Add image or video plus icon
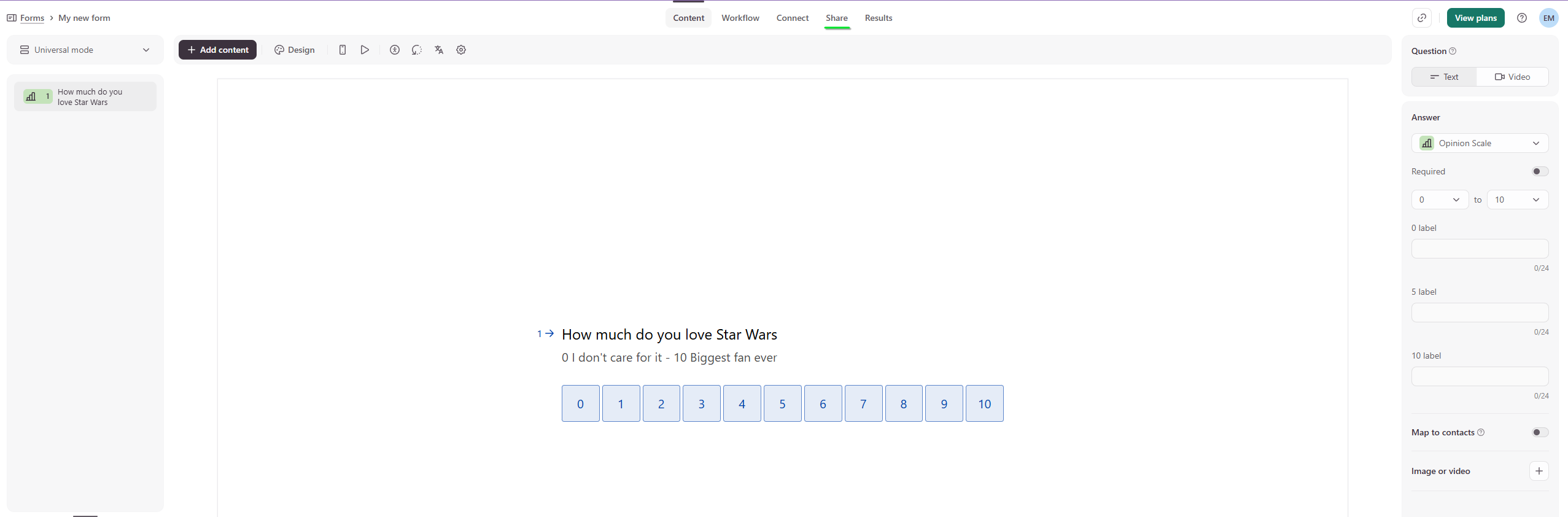The width and height of the screenshot is (1568, 517). [x=1539, y=471]
